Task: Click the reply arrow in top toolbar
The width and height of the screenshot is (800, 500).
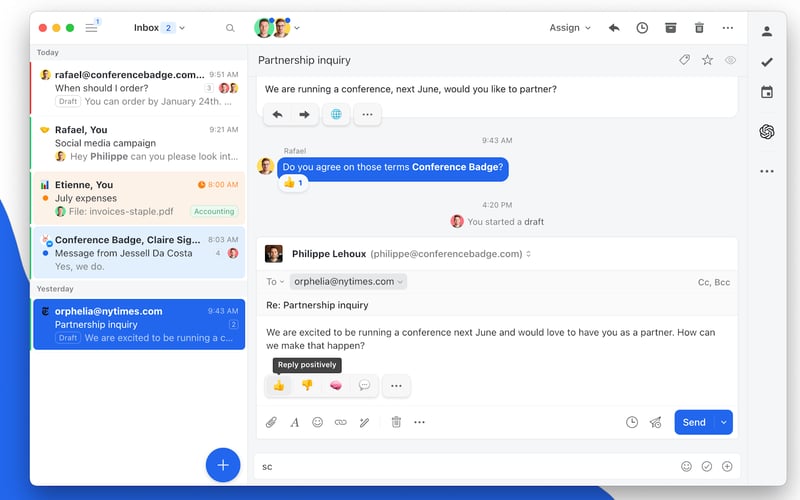Action: (x=614, y=28)
